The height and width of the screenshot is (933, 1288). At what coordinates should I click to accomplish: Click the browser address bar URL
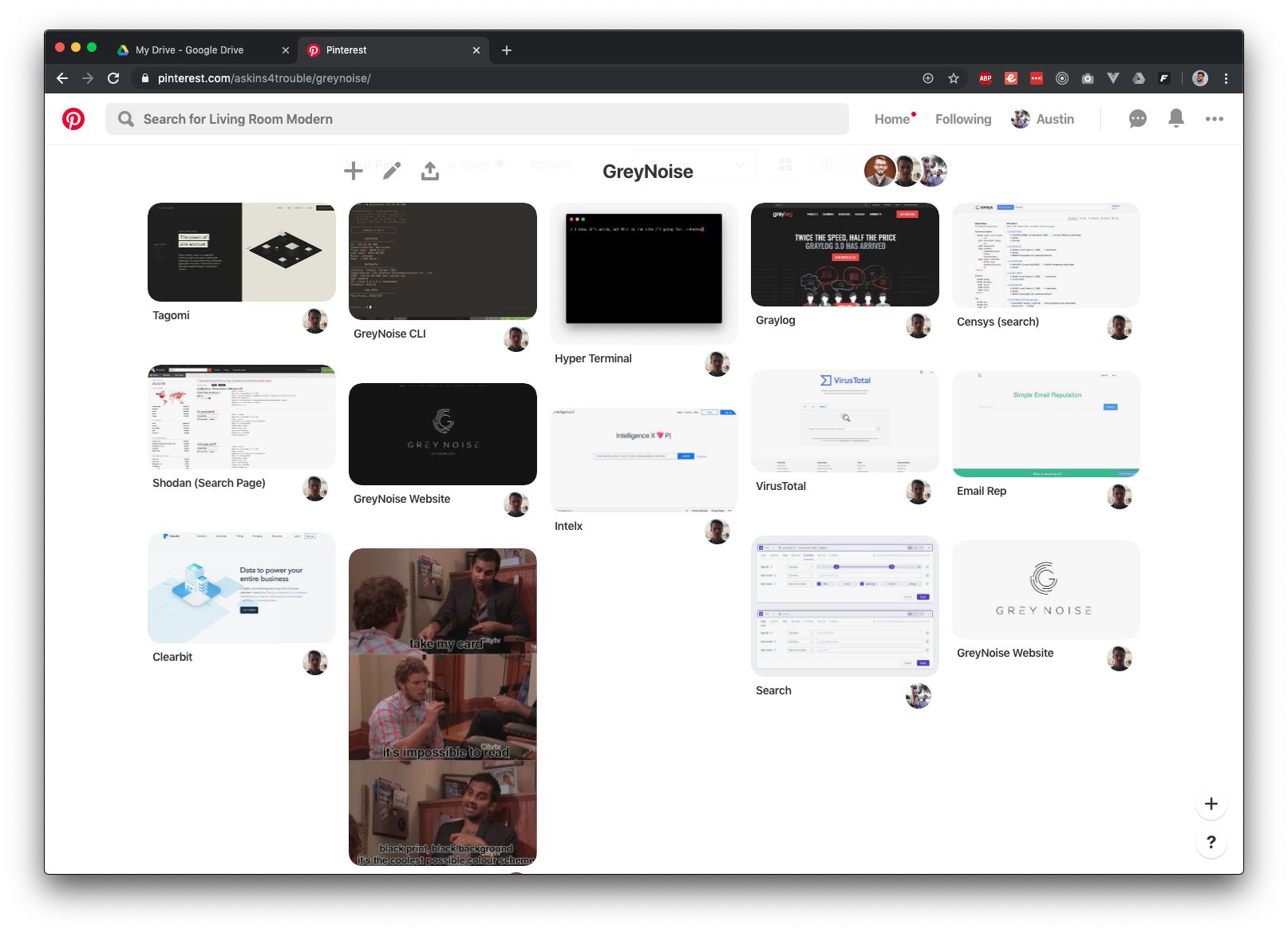[264, 78]
